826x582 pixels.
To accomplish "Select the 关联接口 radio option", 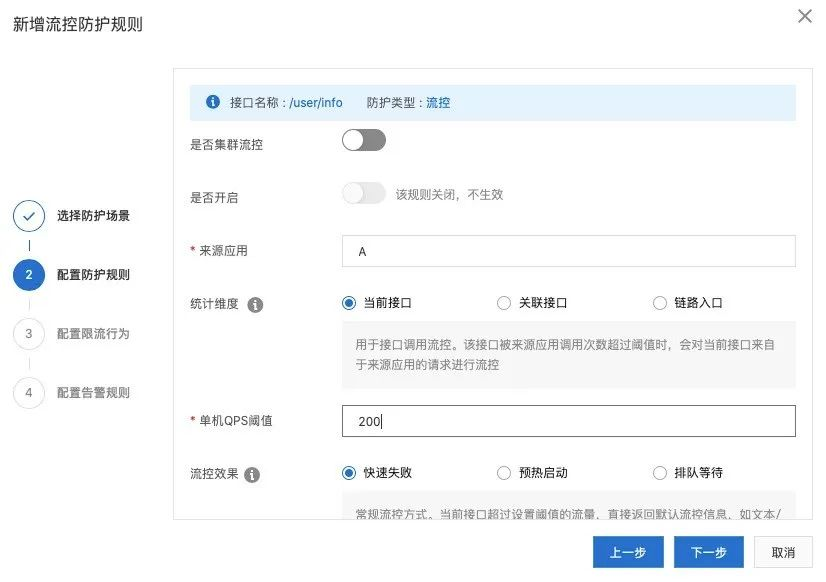I will pos(504,303).
